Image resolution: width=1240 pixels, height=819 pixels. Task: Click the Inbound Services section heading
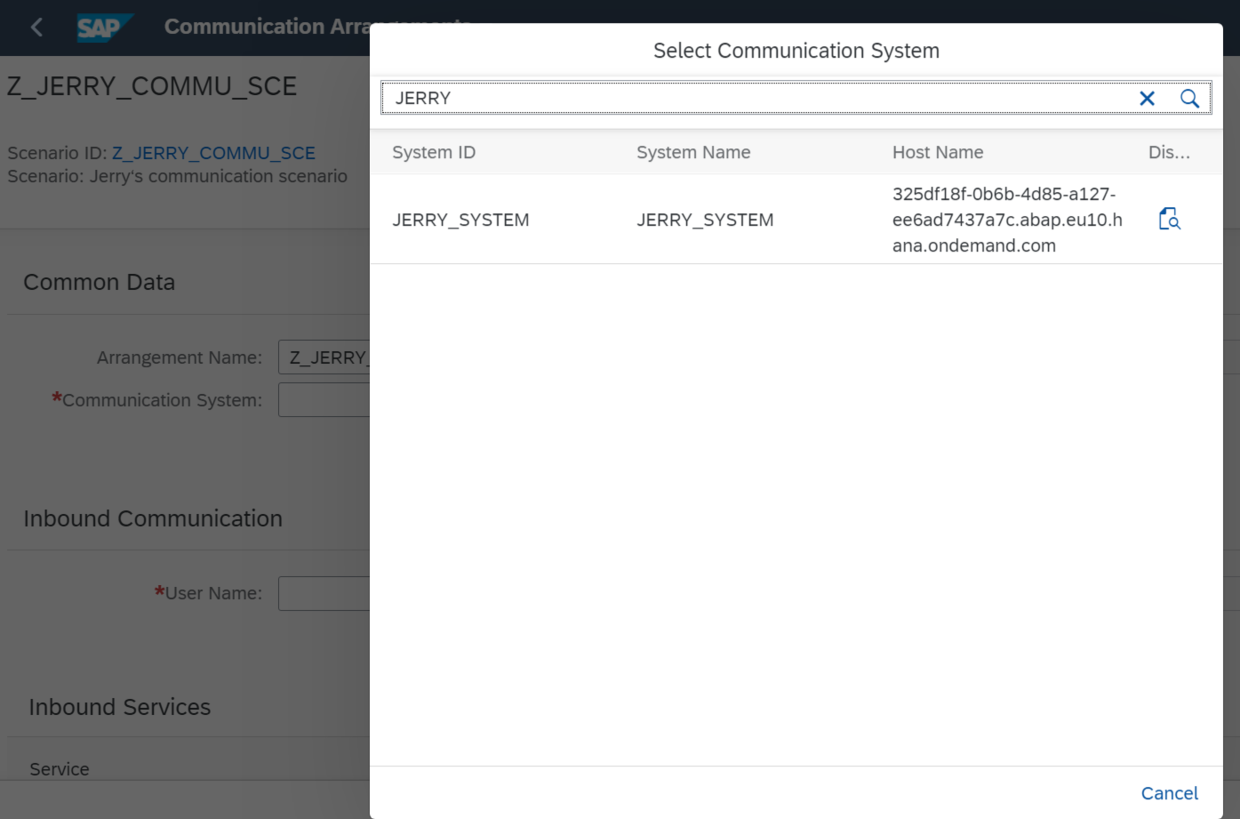pyautogui.click(x=120, y=707)
